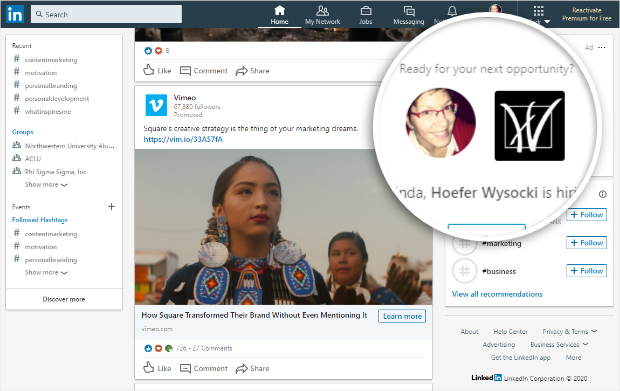Screen dimensions: 620x391
Task: Open the ad options three-dot menu
Action: point(601,47)
